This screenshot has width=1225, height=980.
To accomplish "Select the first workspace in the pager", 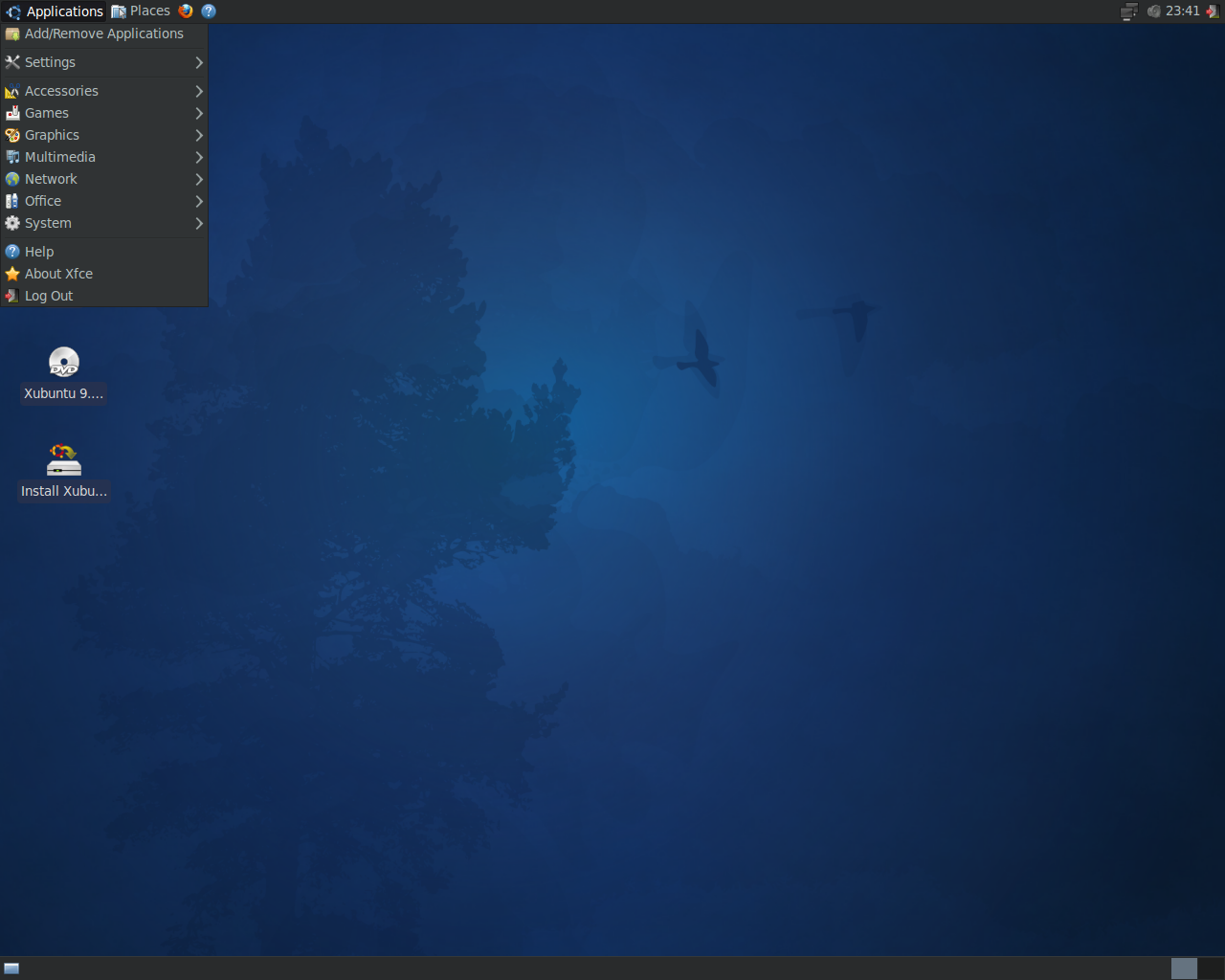I will click(x=1184, y=969).
